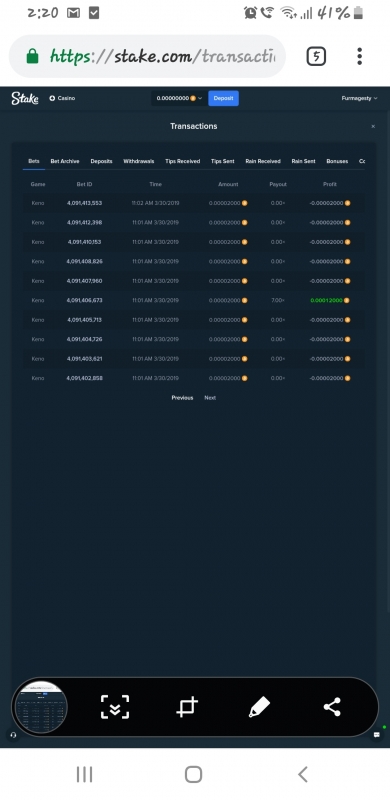
Task: Tap the crop screenshot icon
Action: click(187, 707)
